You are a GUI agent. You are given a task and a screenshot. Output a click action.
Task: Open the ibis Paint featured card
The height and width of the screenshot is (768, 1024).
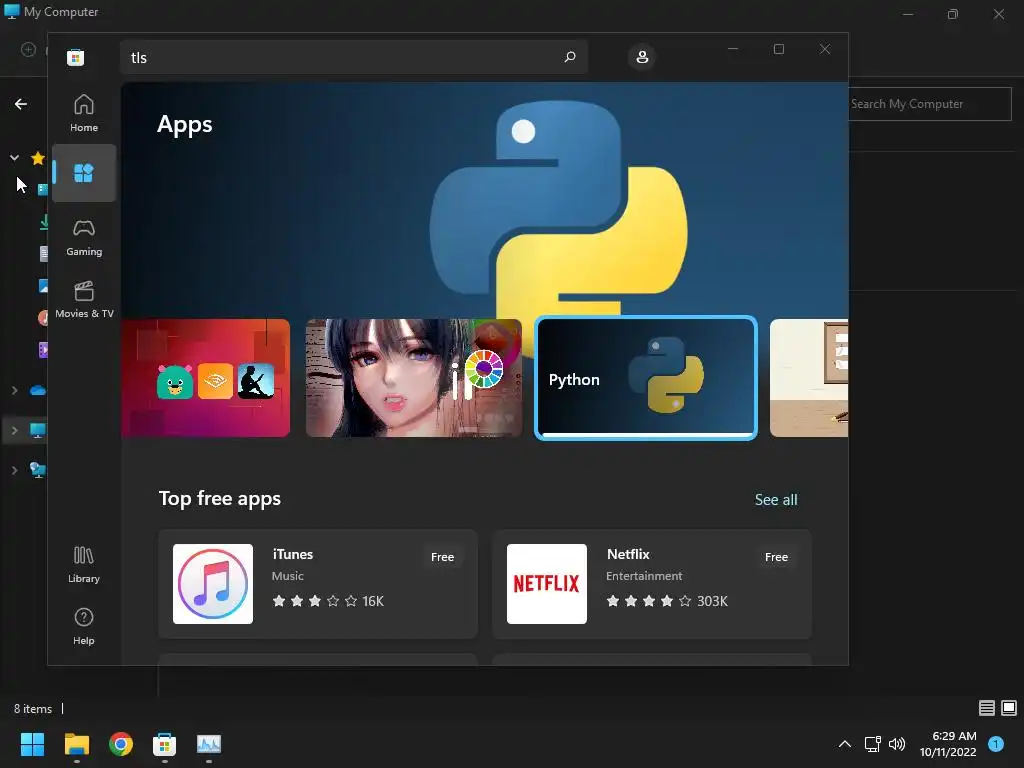click(x=413, y=378)
